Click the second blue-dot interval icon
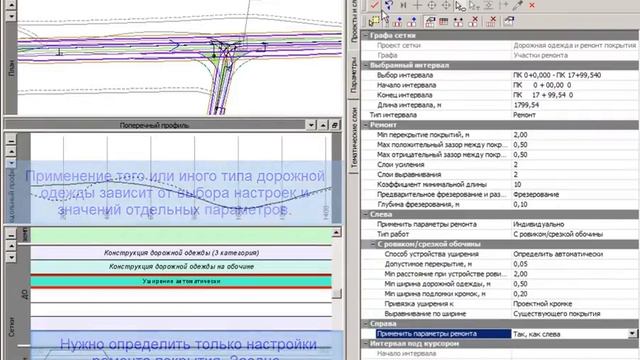The width and height of the screenshot is (640, 360). coord(412,22)
